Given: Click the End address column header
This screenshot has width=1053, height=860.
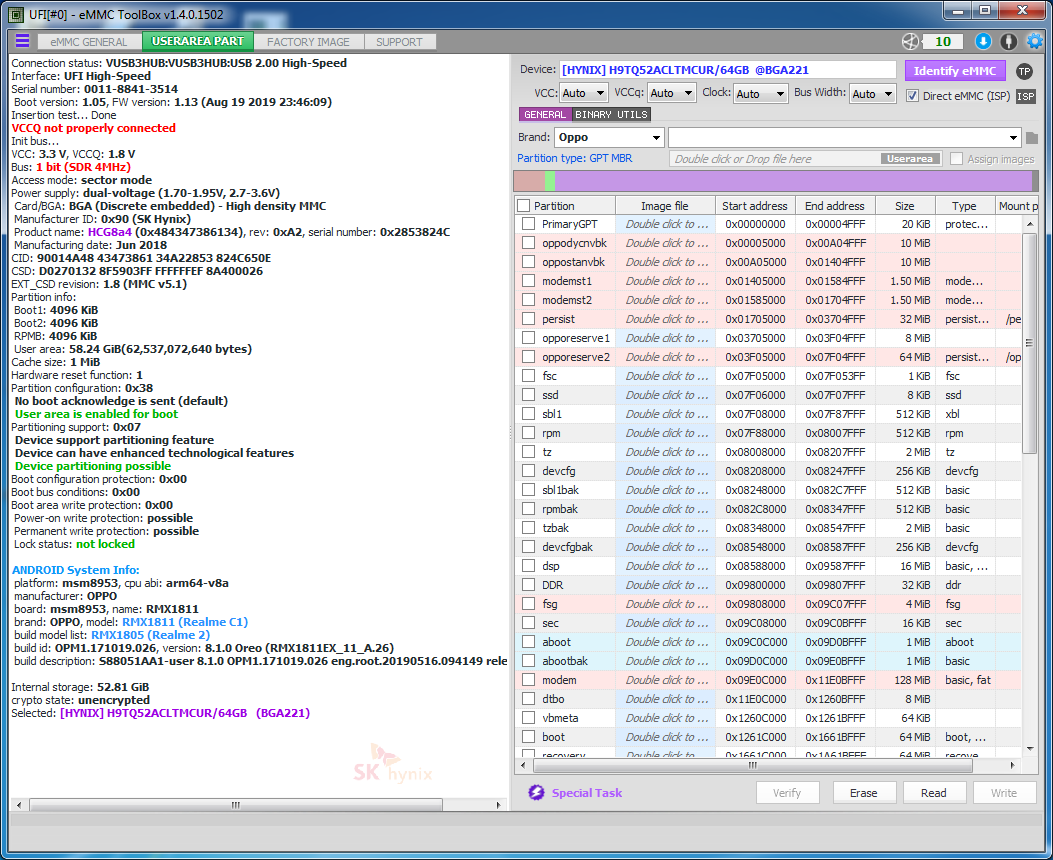Looking at the screenshot, I should [835, 205].
